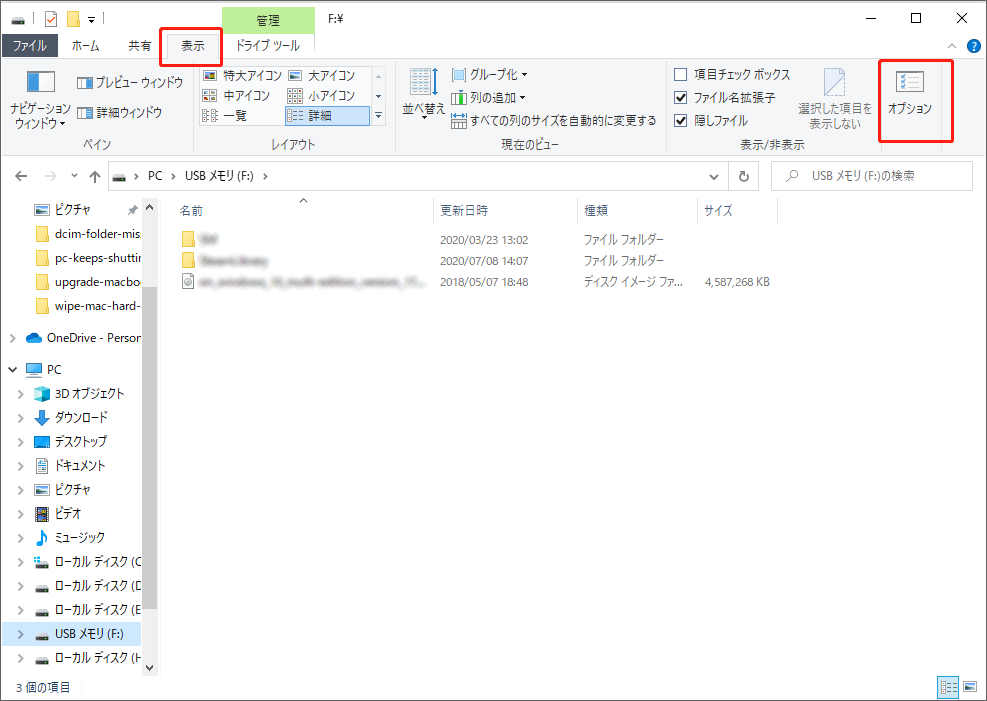The image size is (987, 701).
Task: Open Options (オプション) in the ribbon
Action: point(910,94)
